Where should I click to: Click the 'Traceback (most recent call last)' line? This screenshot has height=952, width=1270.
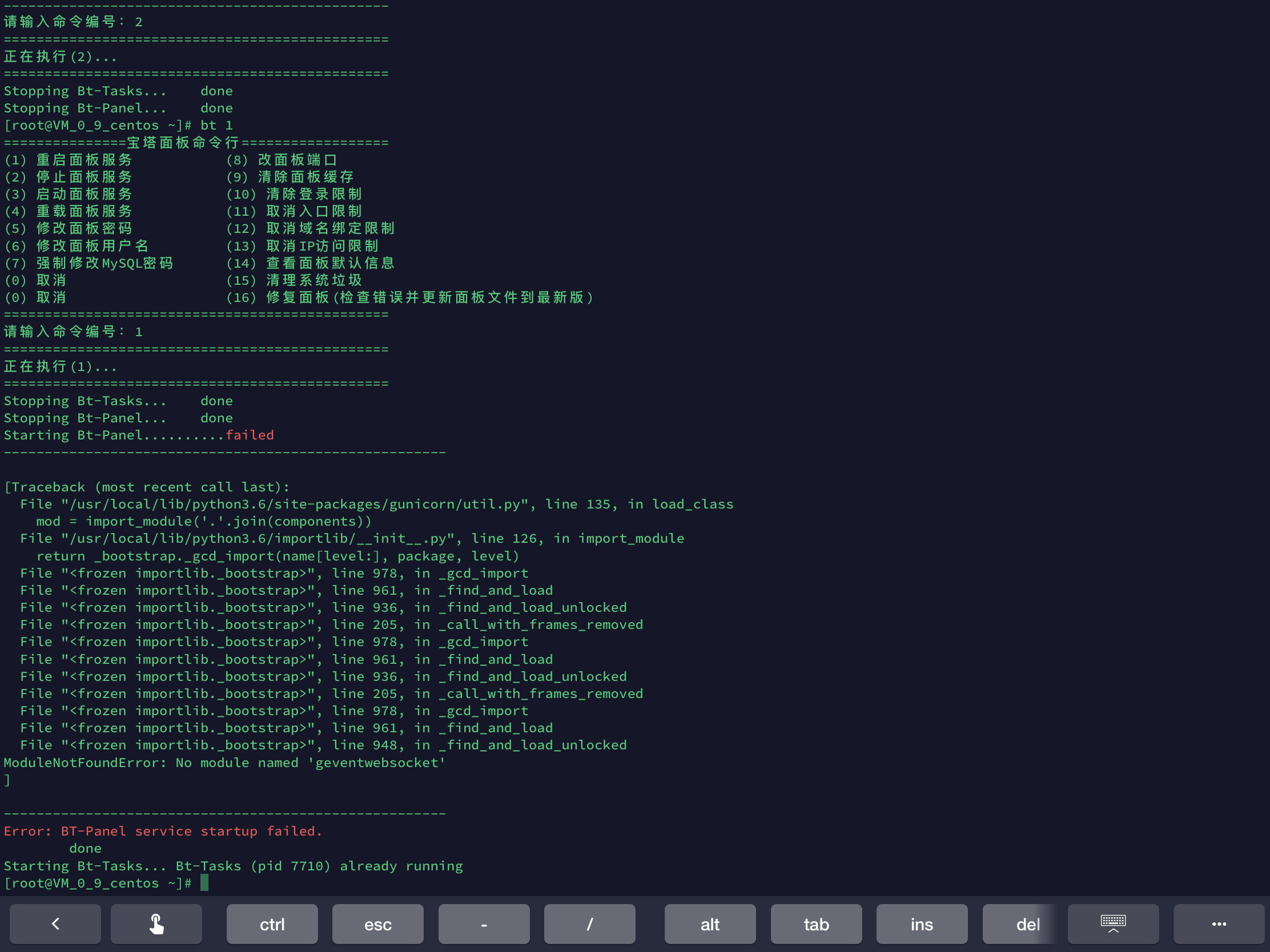pyautogui.click(x=147, y=487)
